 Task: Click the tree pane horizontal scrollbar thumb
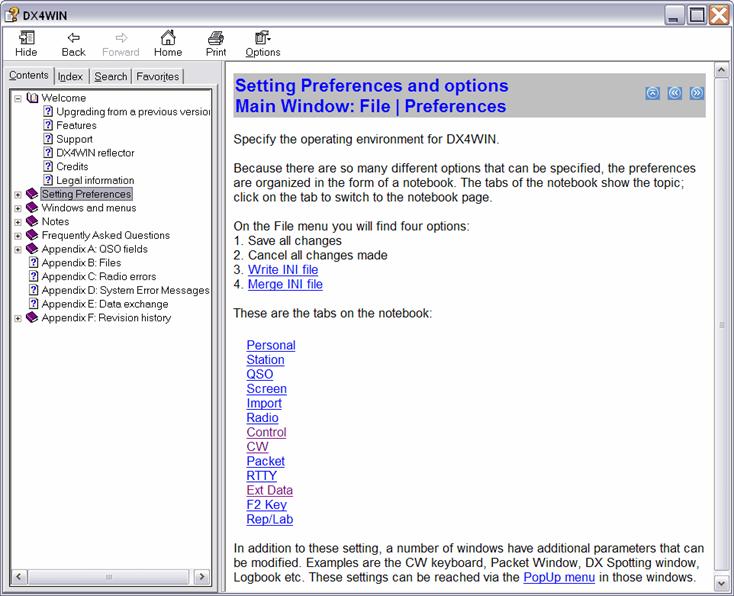pyautogui.click(x=109, y=577)
